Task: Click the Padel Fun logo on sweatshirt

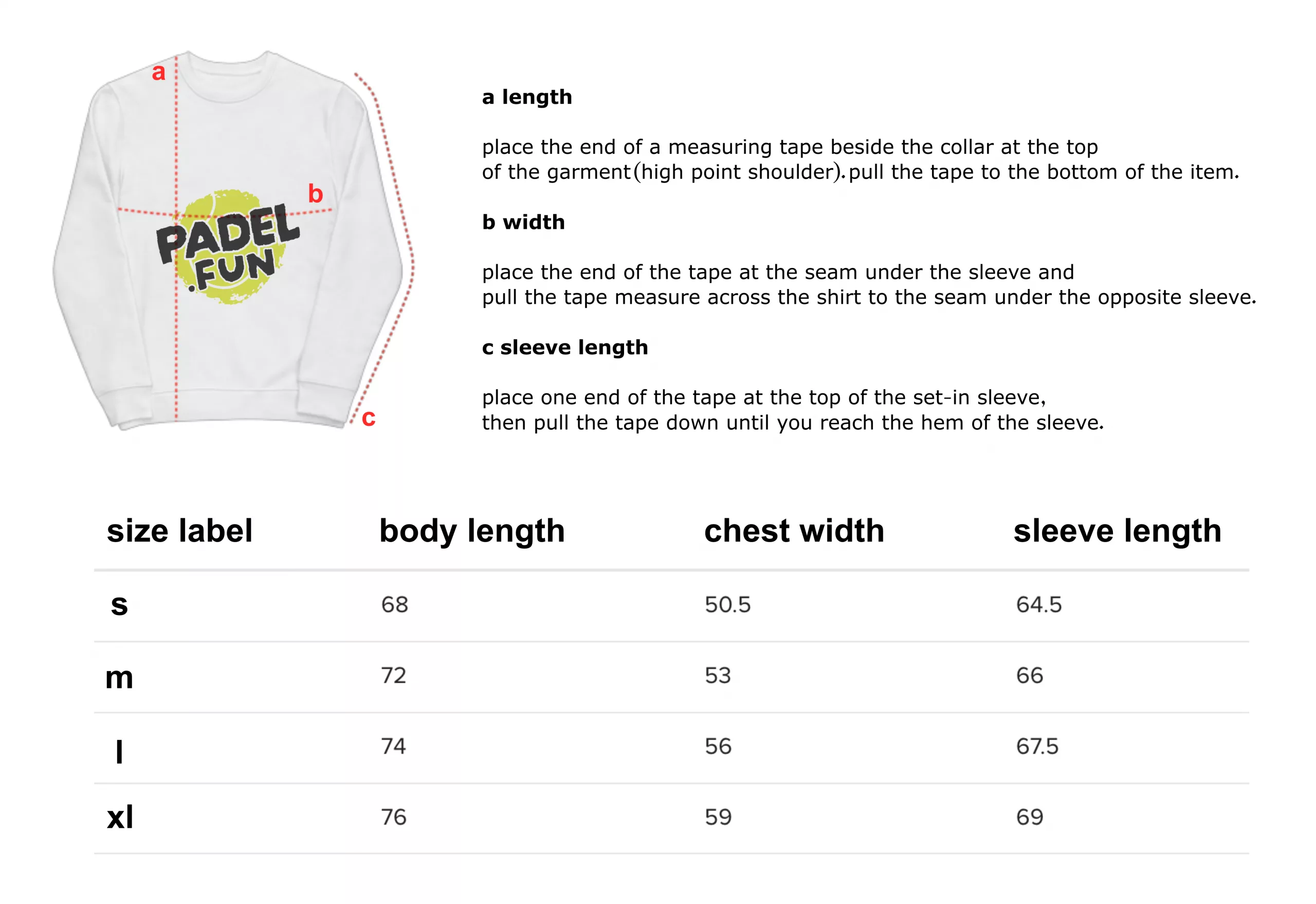Action: [228, 247]
